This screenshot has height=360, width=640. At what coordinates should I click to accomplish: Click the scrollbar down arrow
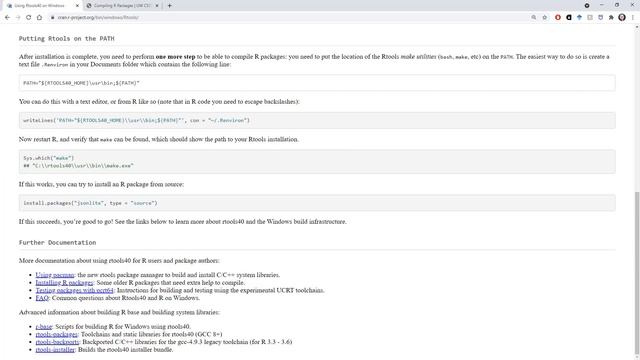point(637,357)
